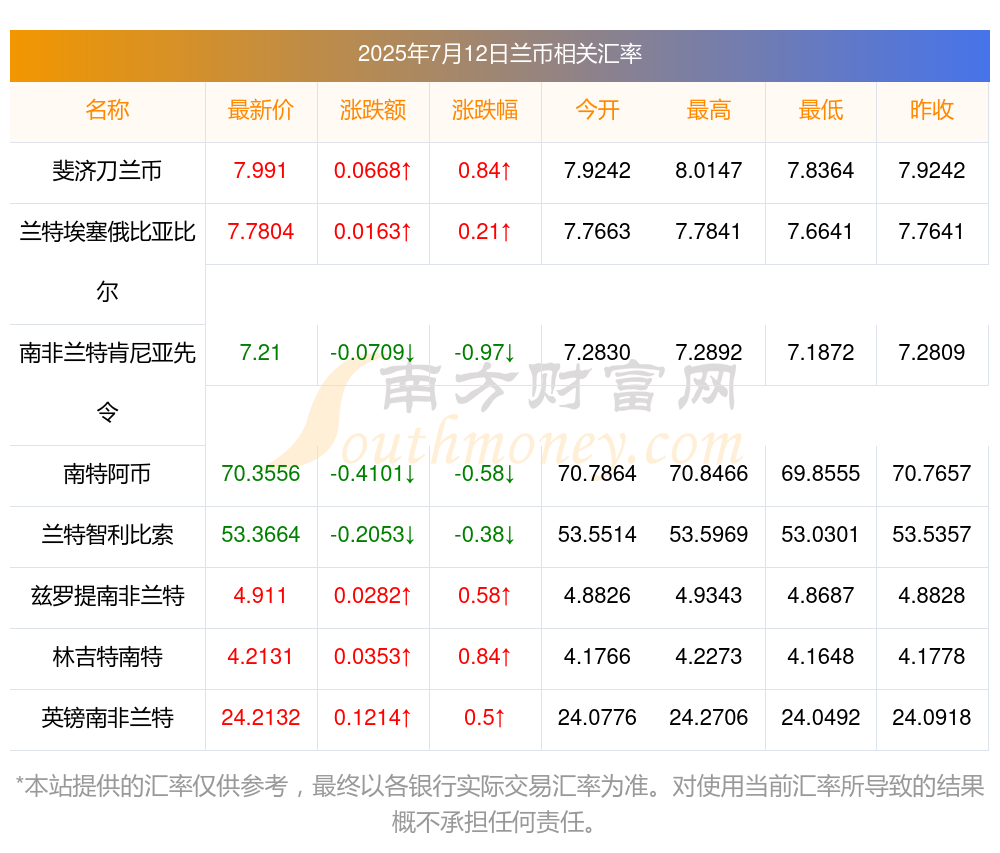The height and width of the screenshot is (853, 1000).
Task: Click change amount 0.0668↑
Action: [372, 171]
